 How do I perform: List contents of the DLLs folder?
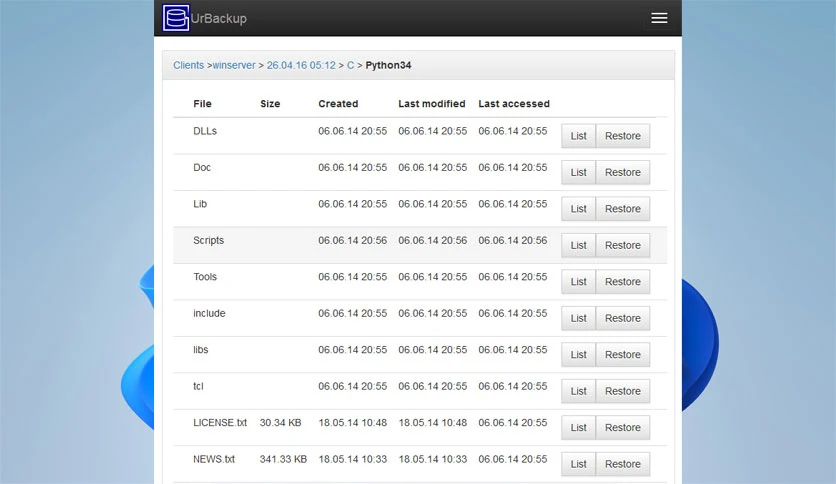pos(578,136)
